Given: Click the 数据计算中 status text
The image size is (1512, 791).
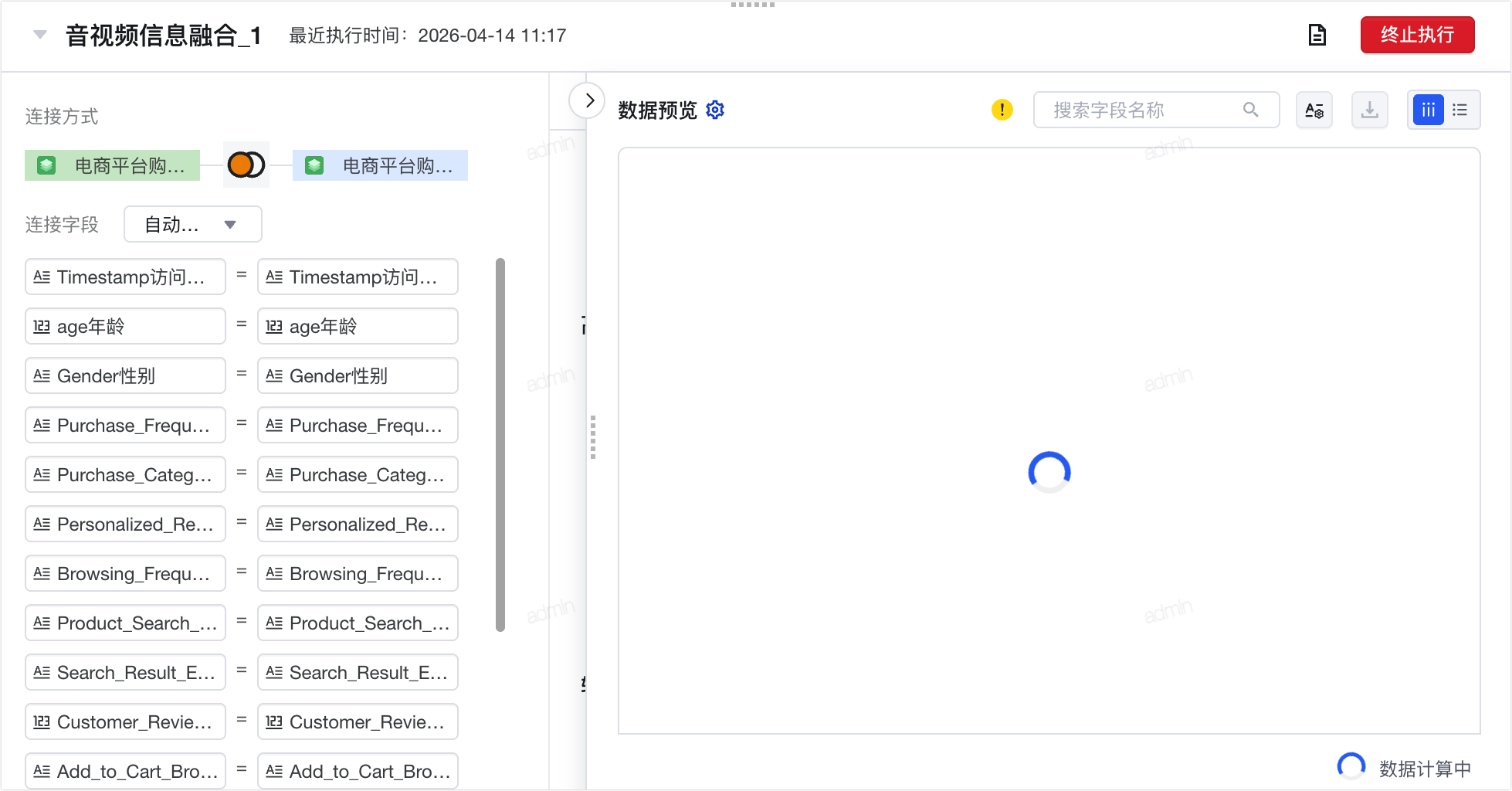Looking at the screenshot, I should tap(1426, 769).
